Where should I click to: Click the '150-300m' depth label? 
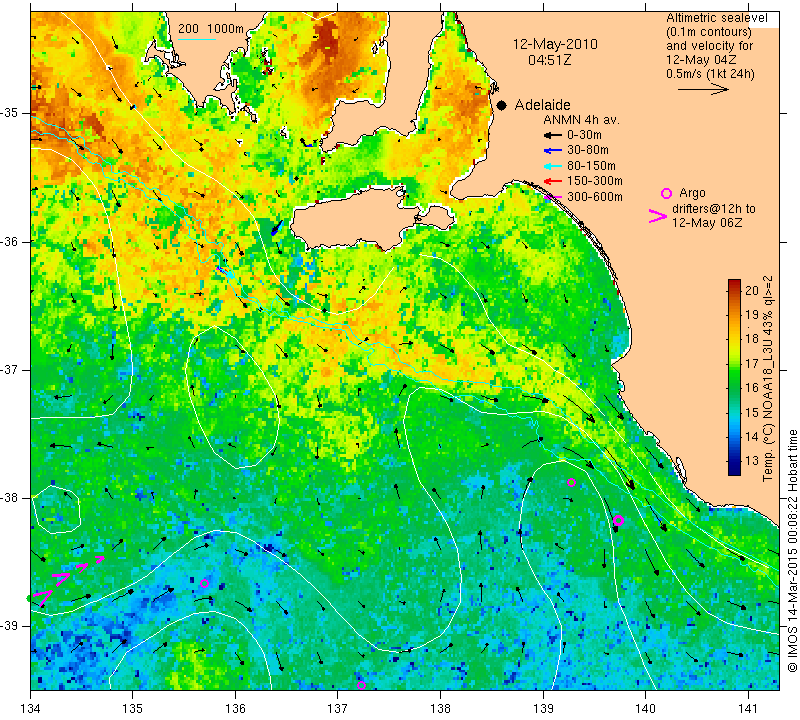click(x=594, y=181)
